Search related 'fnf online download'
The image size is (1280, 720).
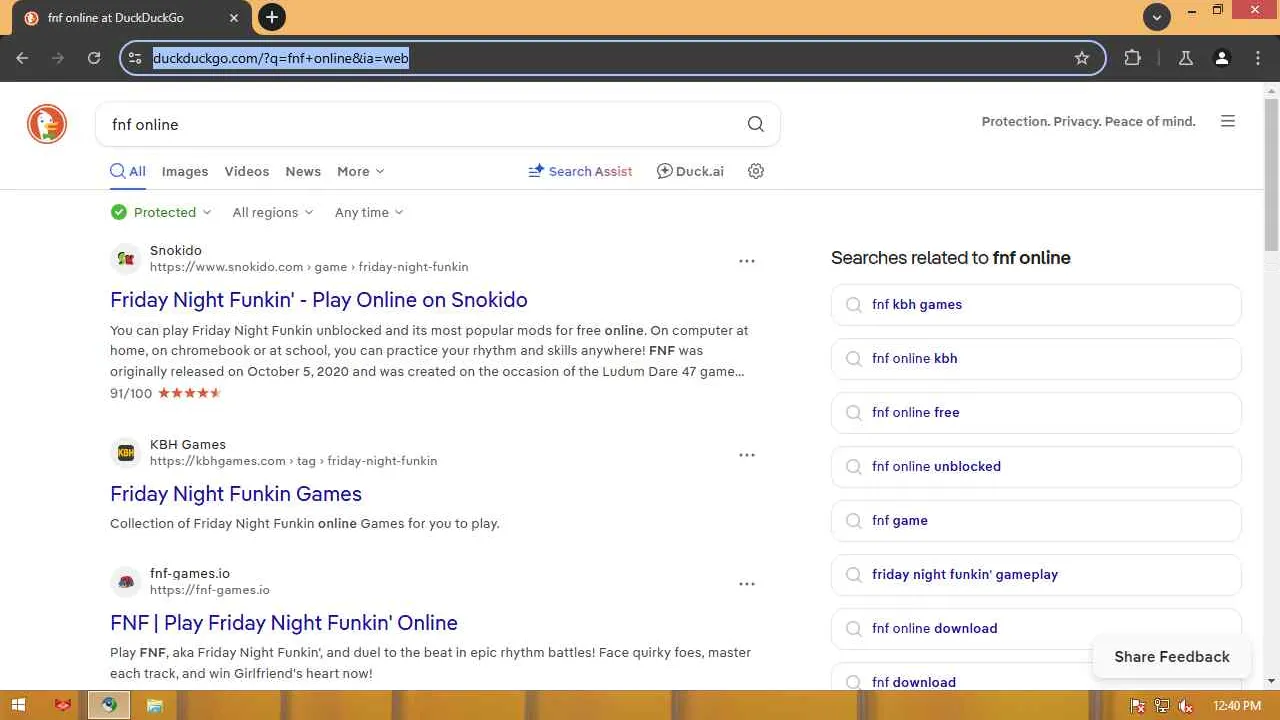[1036, 629]
